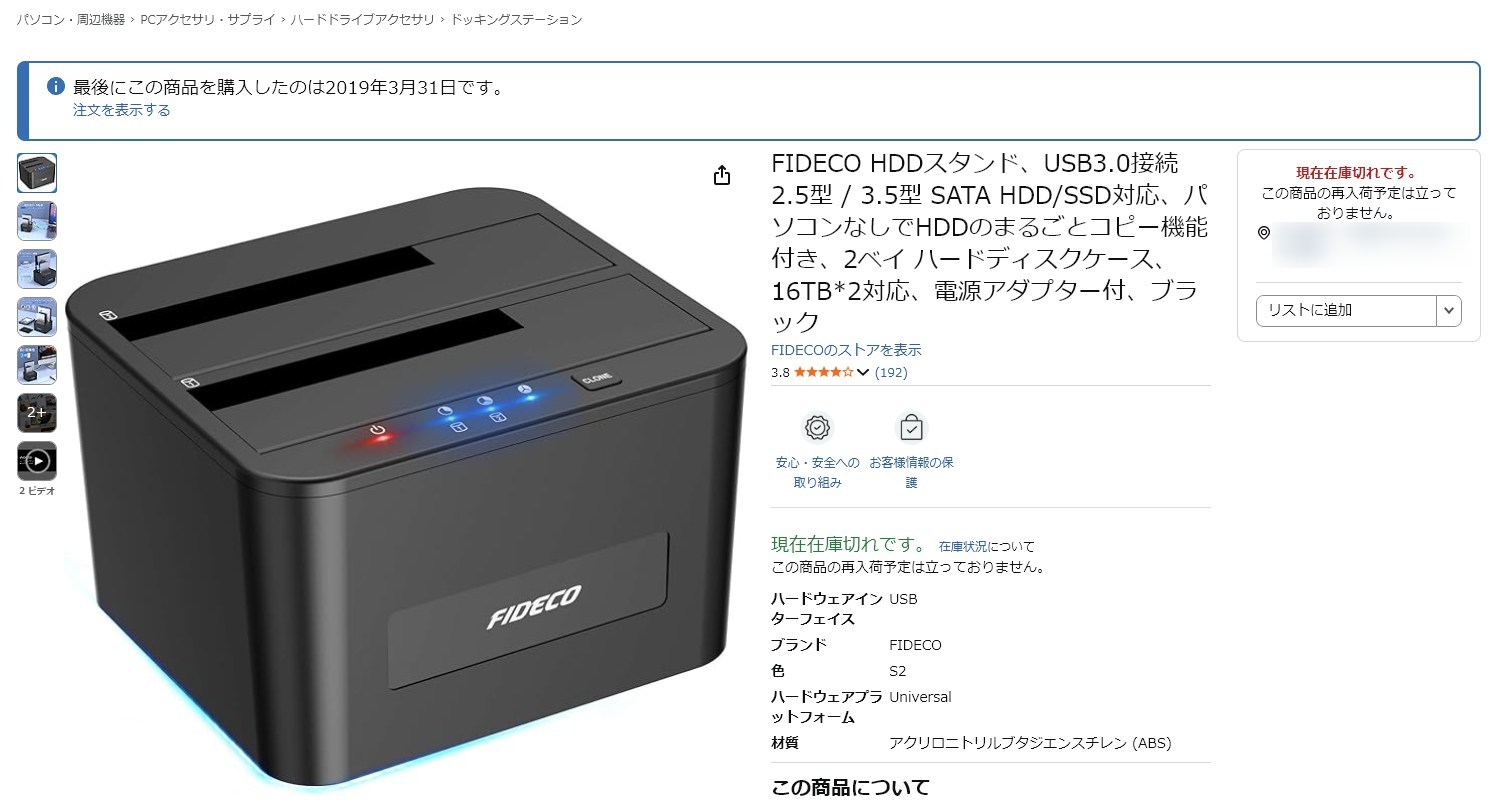The width and height of the screenshot is (1492, 805).
Task: Open the 2+ more images thumbnail
Action: (37, 412)
